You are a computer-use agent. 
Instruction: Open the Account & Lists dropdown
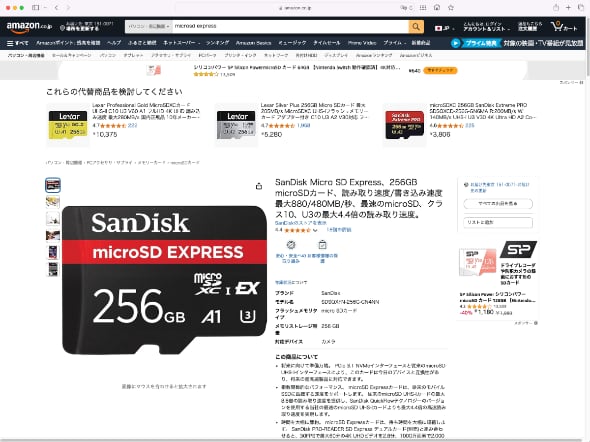point(486,26)
